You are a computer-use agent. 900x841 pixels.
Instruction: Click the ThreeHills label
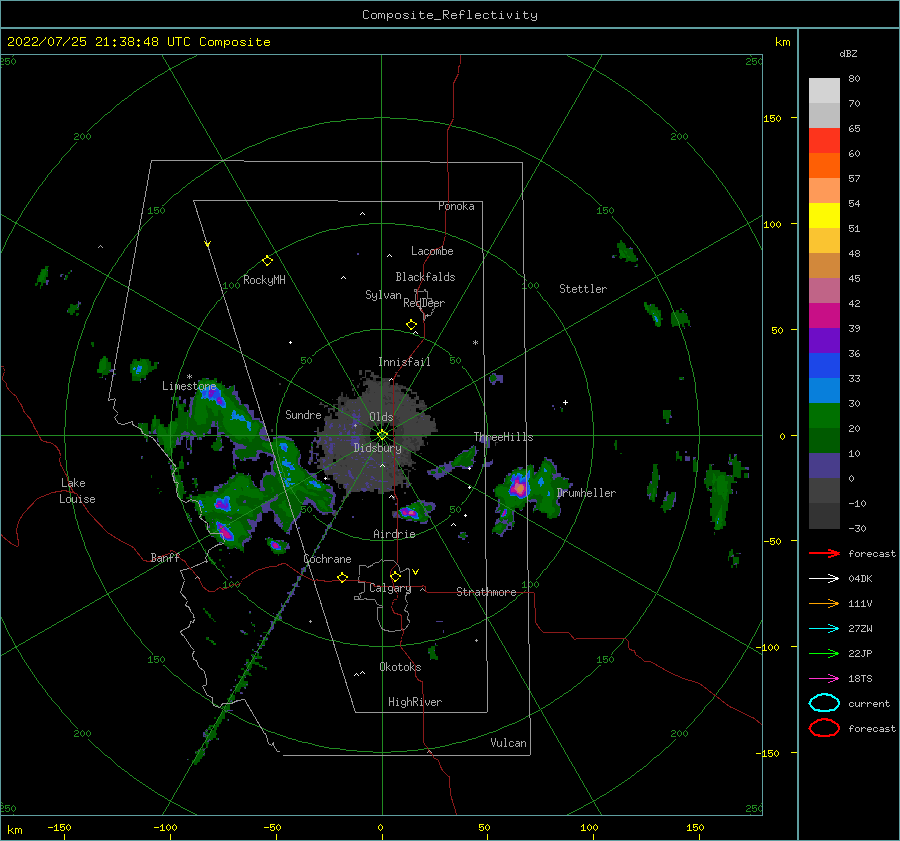click(x=503, y=437)
